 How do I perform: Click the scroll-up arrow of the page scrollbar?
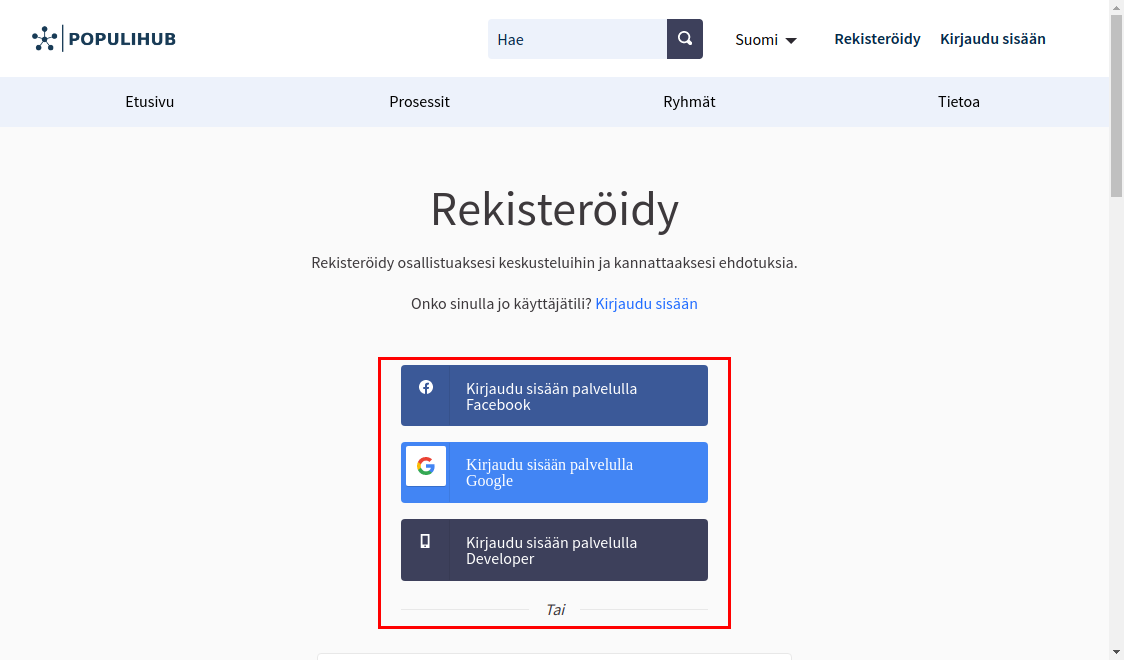click(1115, 8)
